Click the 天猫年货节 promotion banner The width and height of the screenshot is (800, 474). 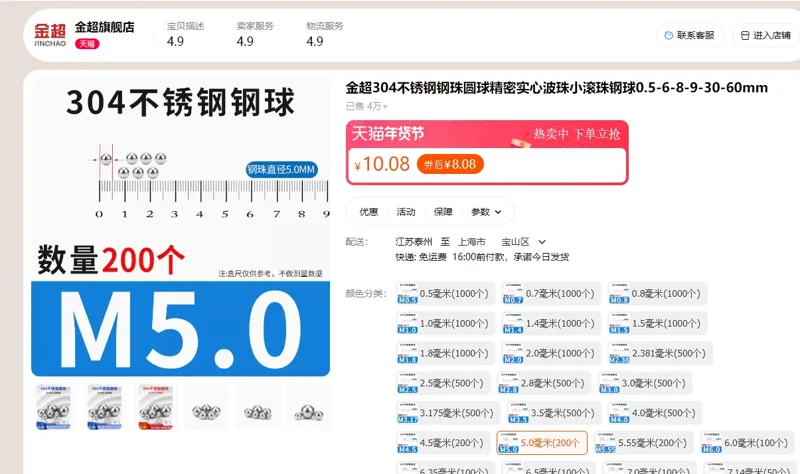pyautogui.click(x=487, y=134)
